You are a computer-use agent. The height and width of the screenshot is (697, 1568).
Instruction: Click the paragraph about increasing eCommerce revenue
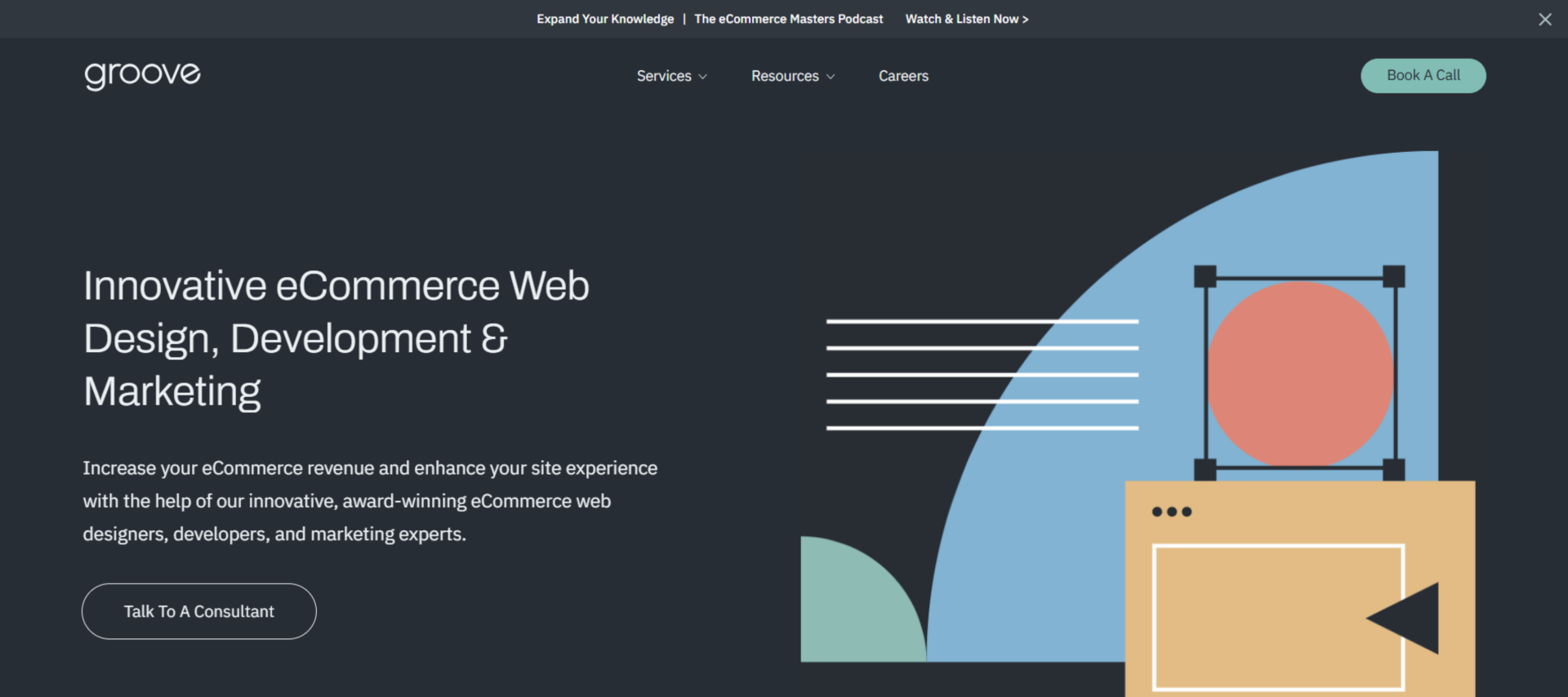(x=370, y=501)
